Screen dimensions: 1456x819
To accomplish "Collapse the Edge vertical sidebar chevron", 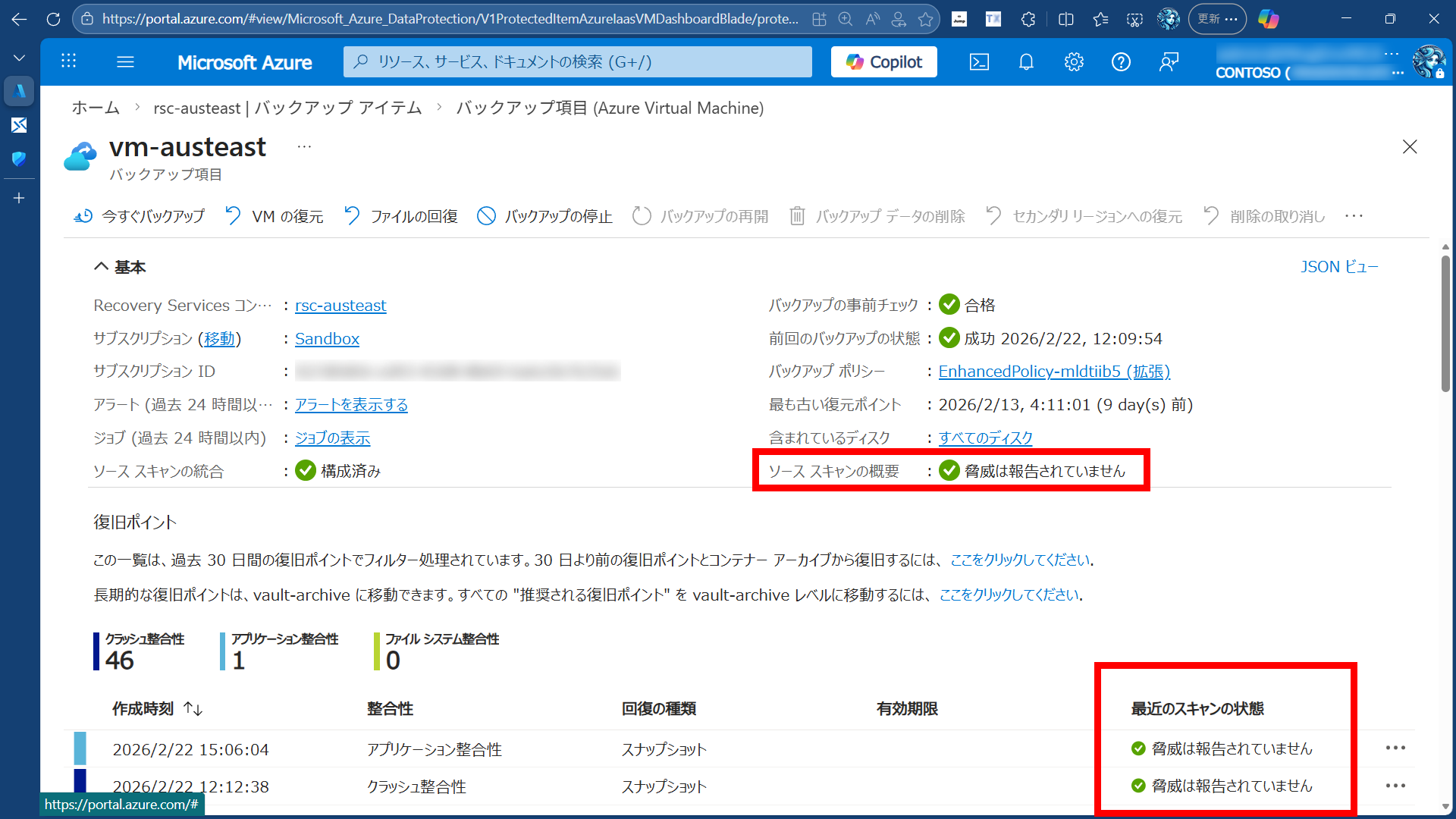I will click(x=19, y=57).
